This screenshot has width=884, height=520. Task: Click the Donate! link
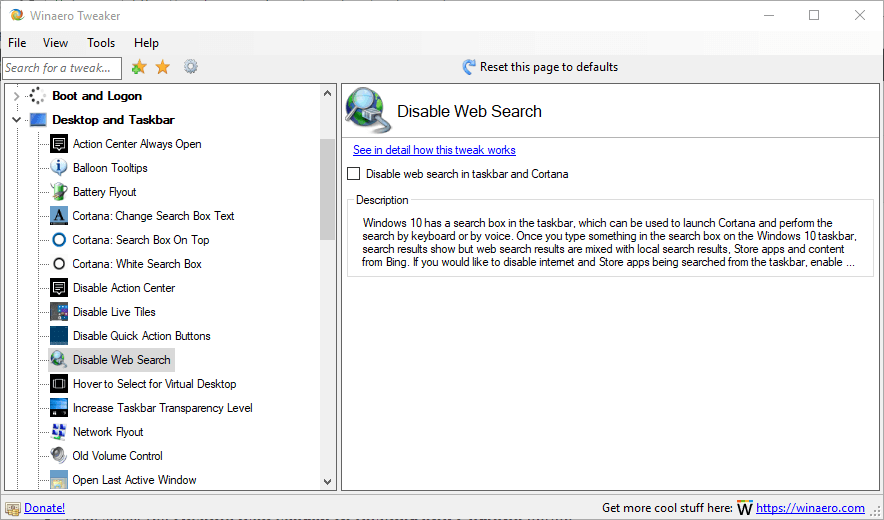(45, 508)
